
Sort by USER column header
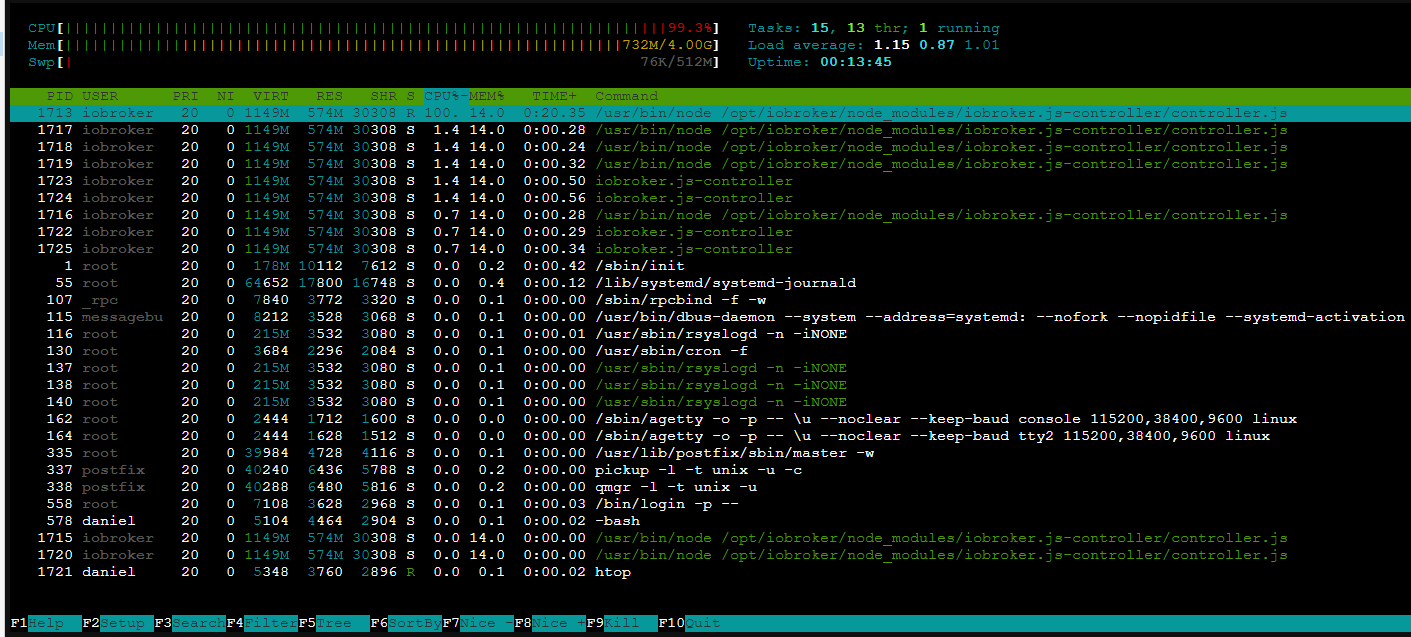click(100, 96)
